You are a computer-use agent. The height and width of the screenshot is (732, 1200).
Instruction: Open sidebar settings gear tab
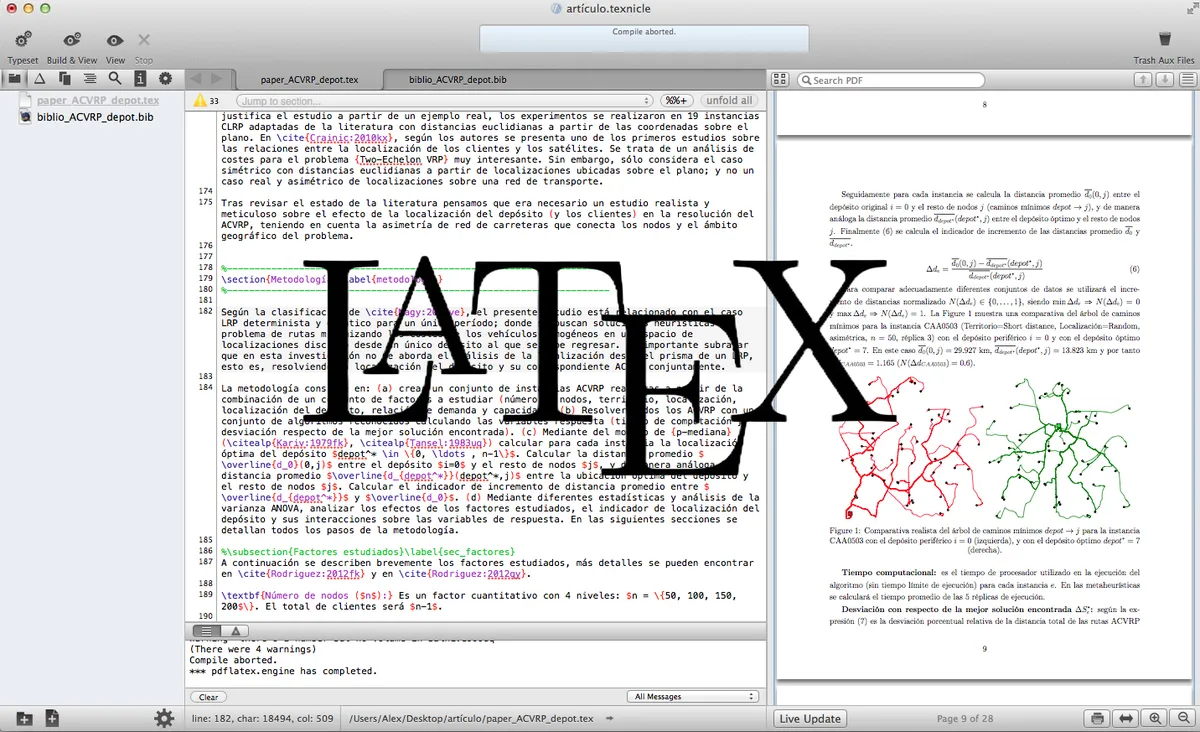tap(165, 78)
